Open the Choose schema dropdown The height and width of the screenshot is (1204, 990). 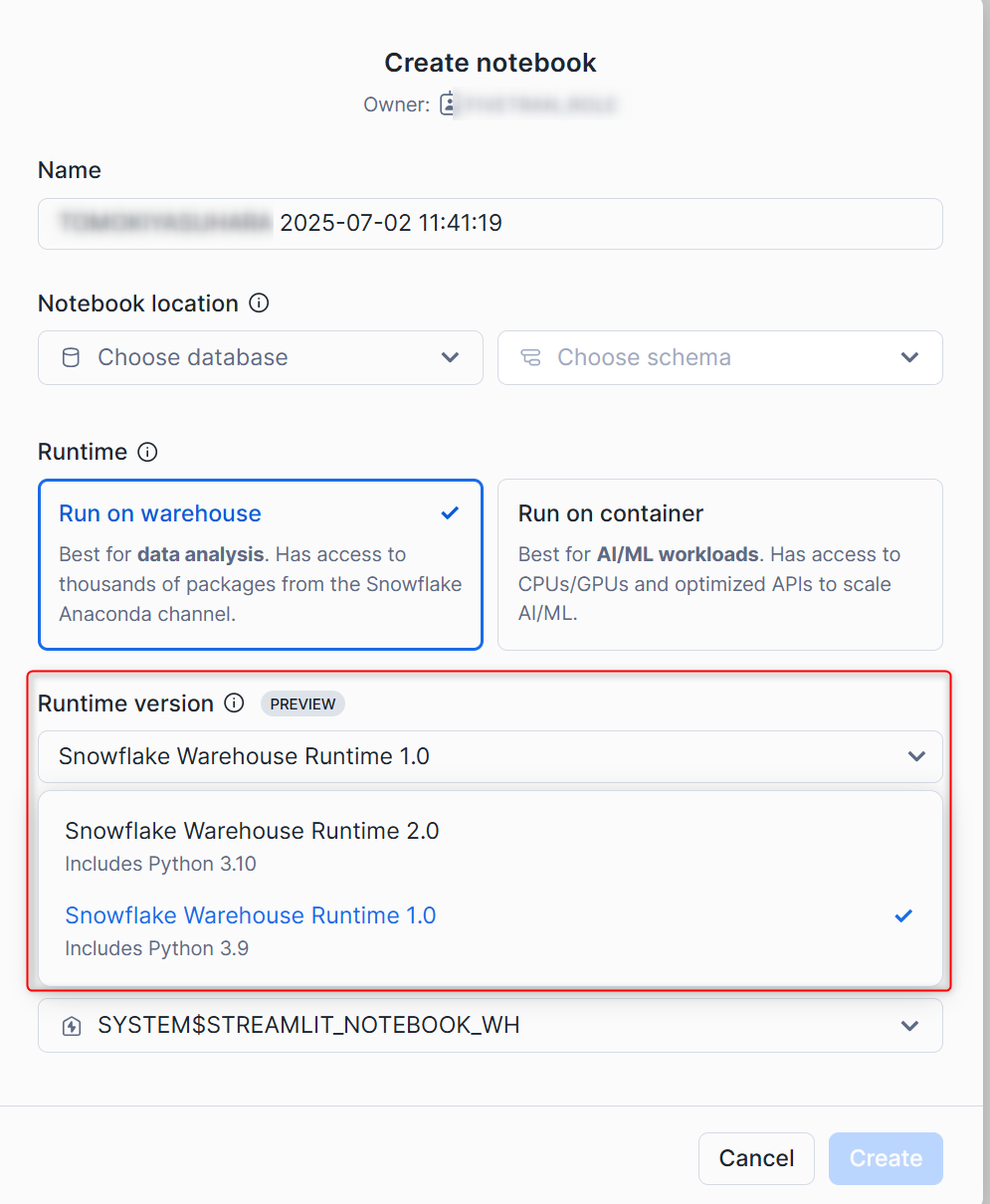click(x=720, y=357)
